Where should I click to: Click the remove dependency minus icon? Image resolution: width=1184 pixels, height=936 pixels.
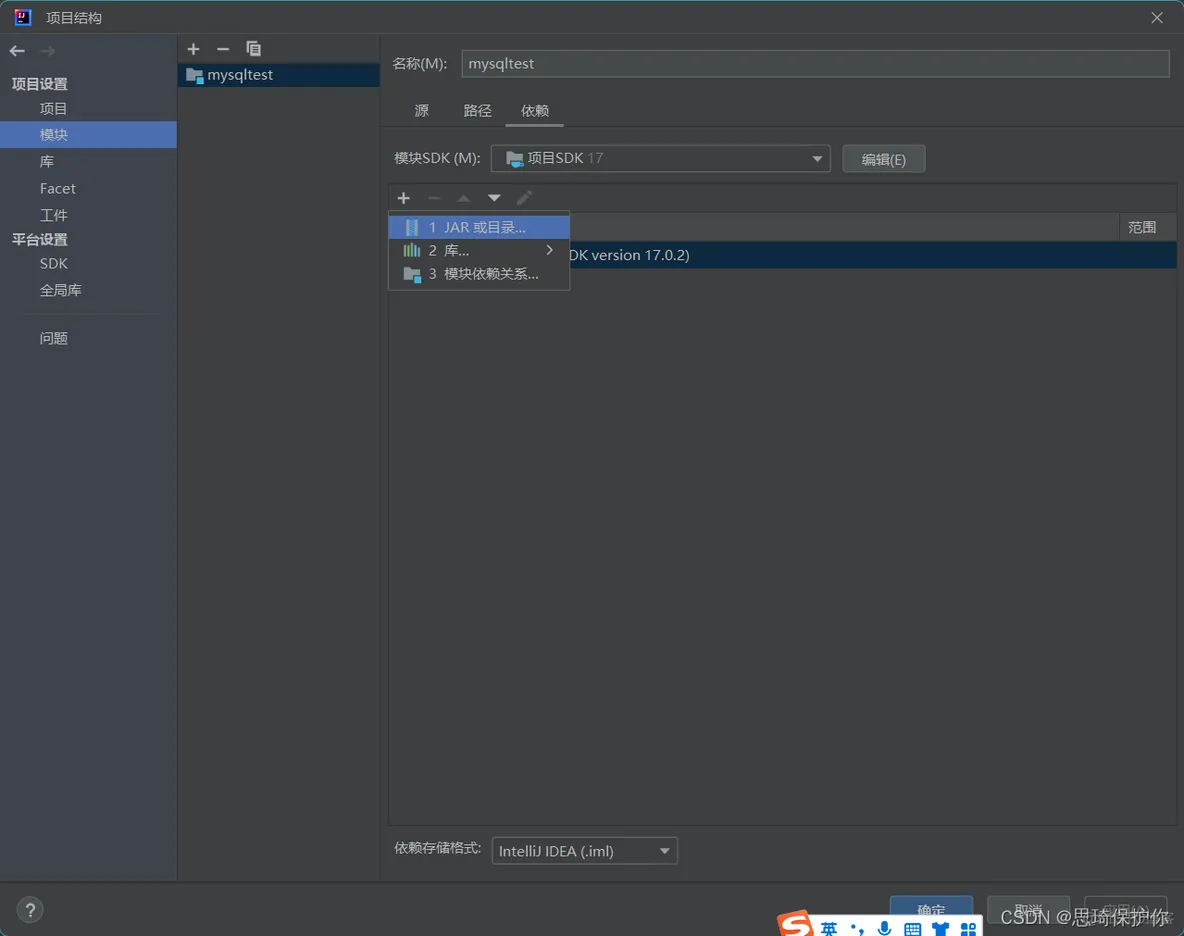pos(433,198)
